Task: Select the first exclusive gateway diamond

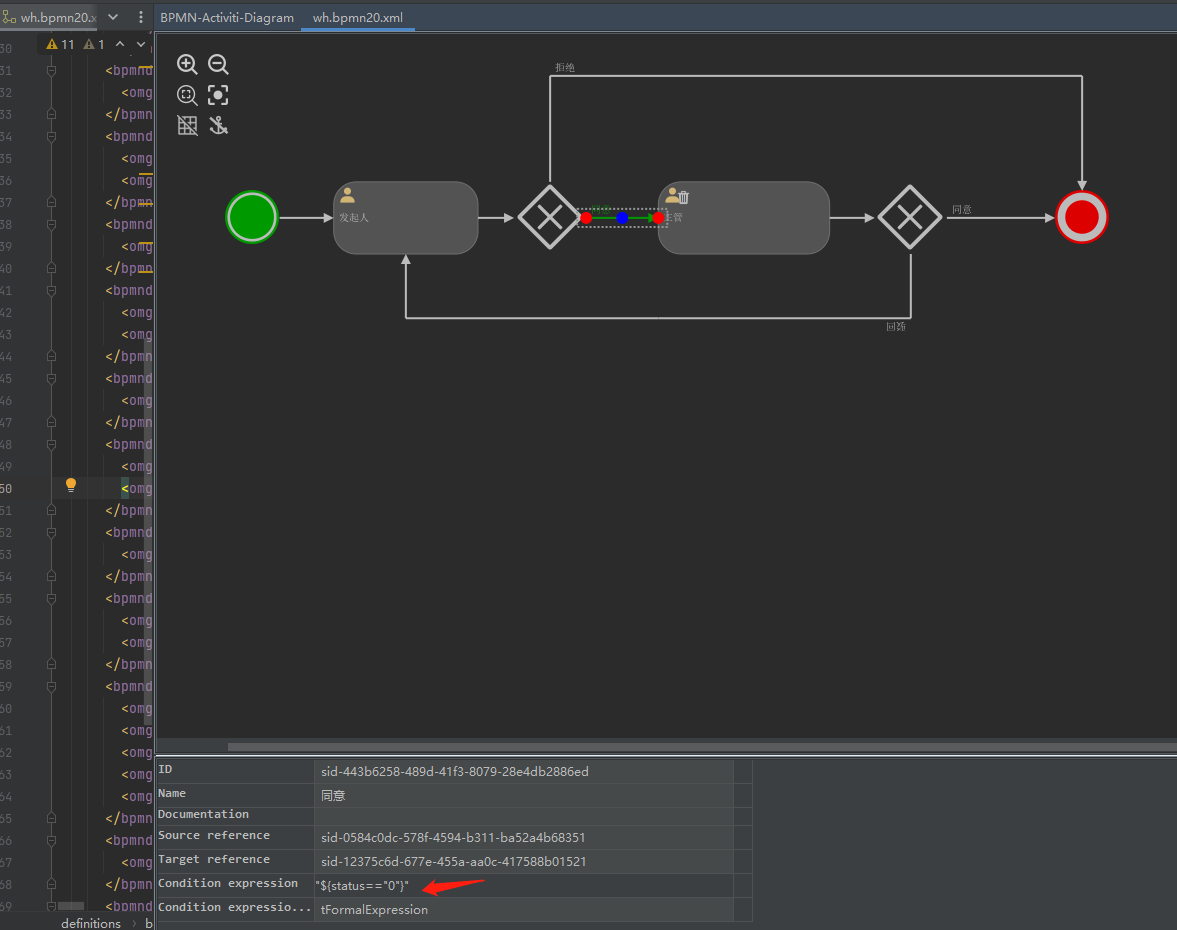Action: click(549, 217)
